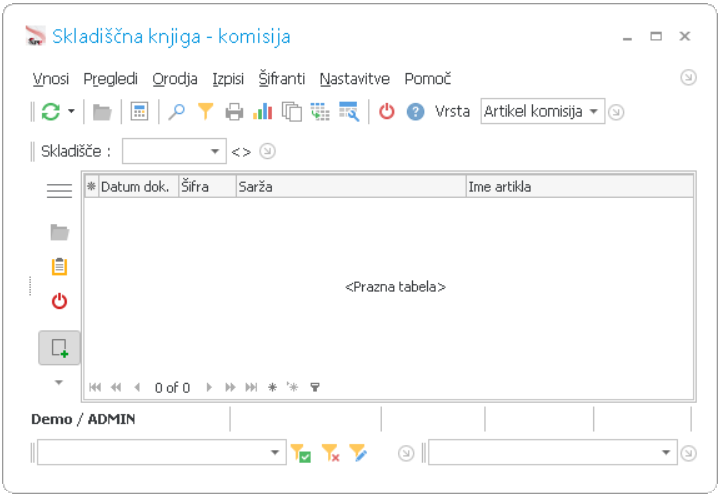
Task: Click the sidebar hamburger menu icon
Action: point(59,190)
